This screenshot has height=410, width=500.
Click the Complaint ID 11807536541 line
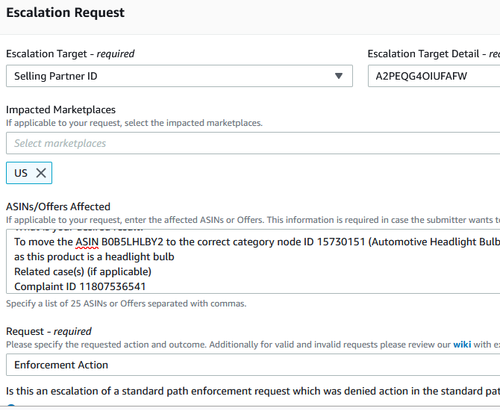(80, 287)
